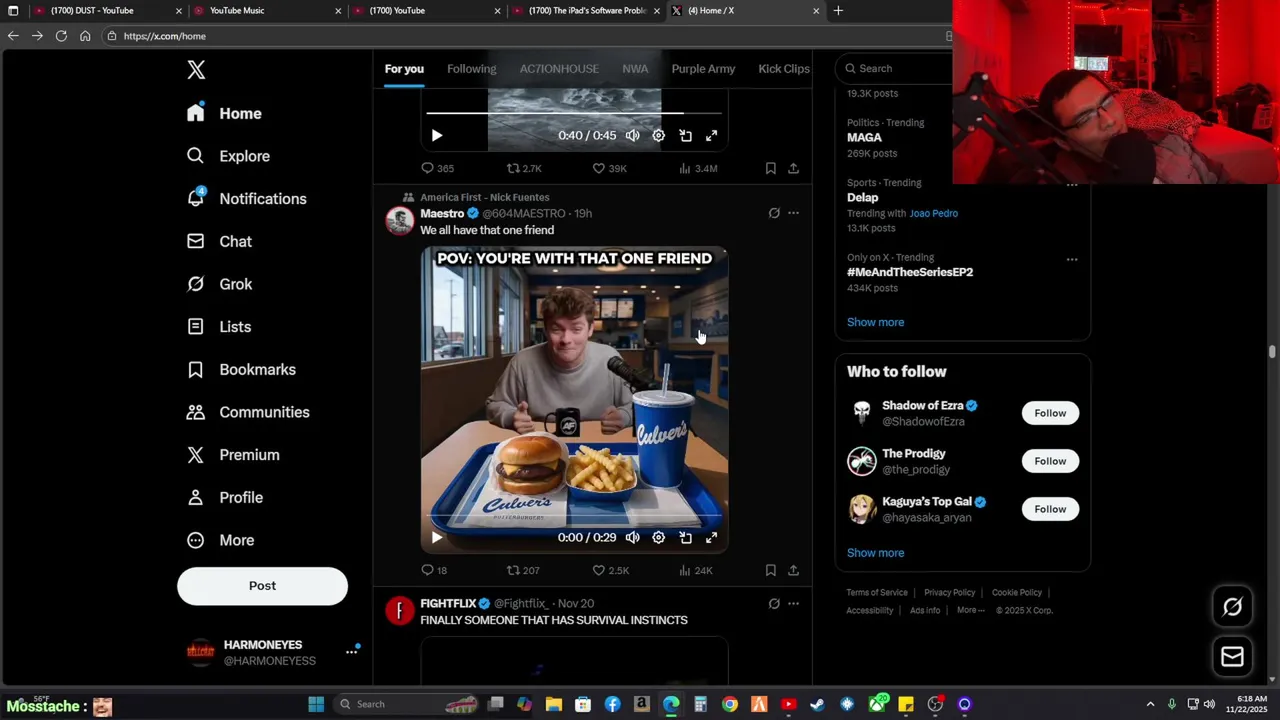Click Show more under Who to follow
The width and height of the screenshot is (1280, 720).
point(875,553)
